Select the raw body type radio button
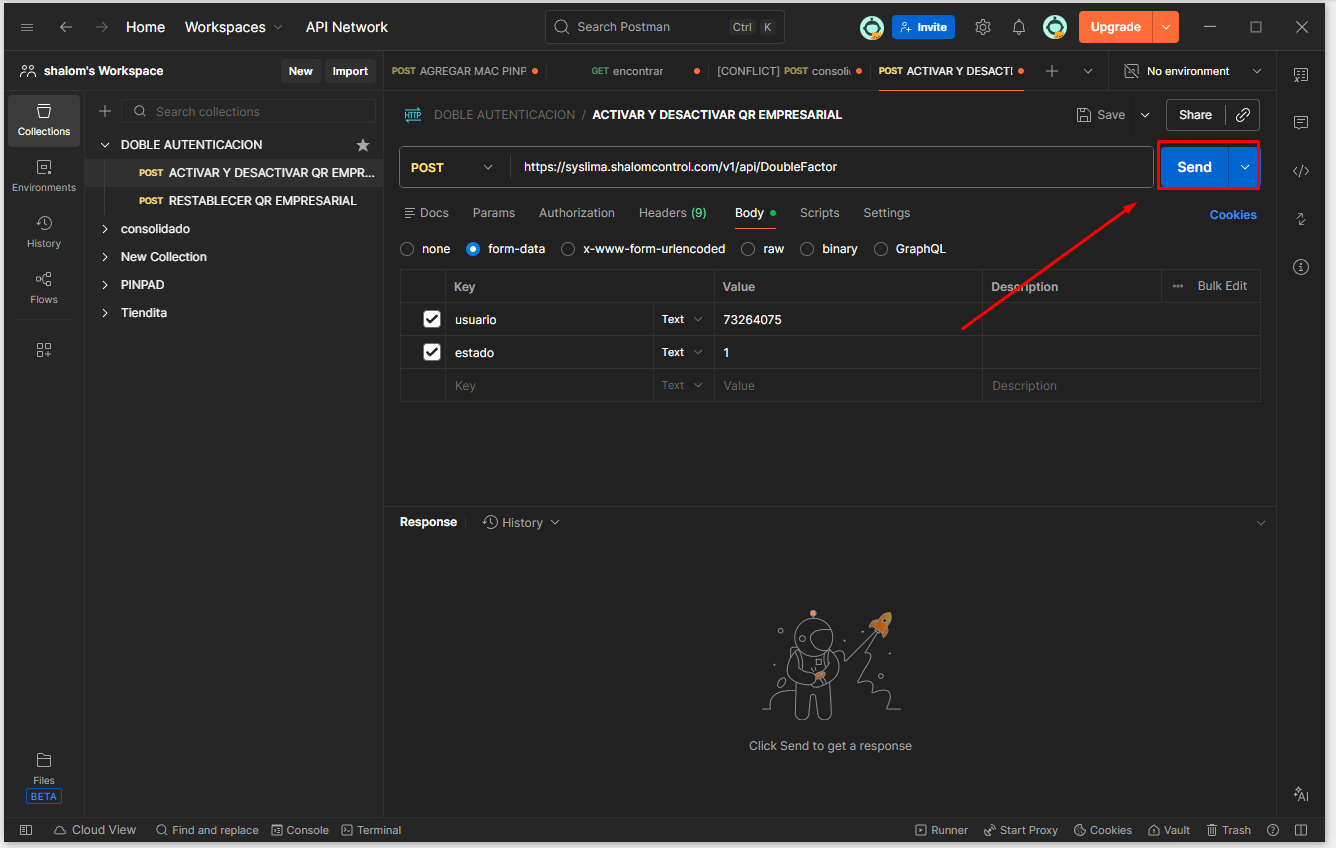Screen dimensions: 1336x848 tap(748, 249)
